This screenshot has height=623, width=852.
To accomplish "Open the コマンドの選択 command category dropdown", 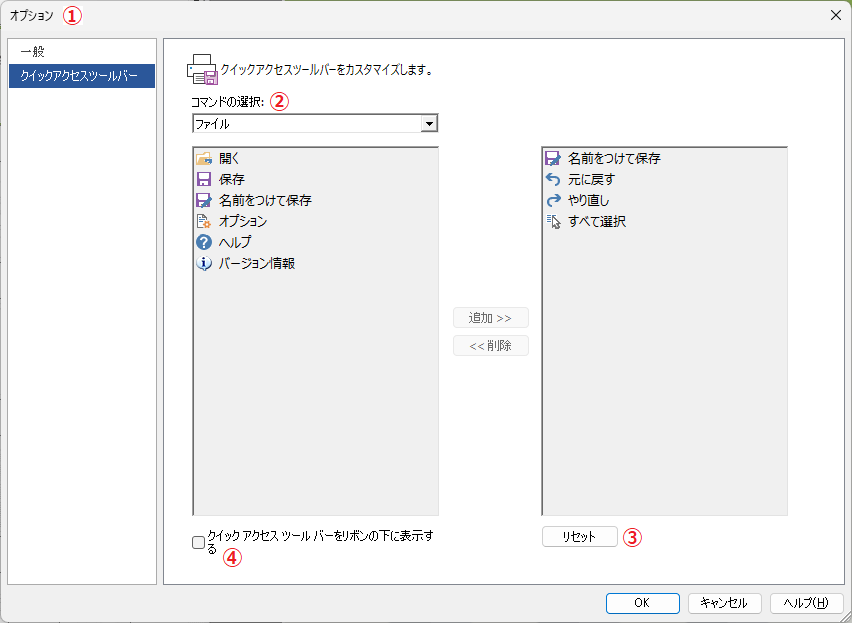I will pos(430,122).
